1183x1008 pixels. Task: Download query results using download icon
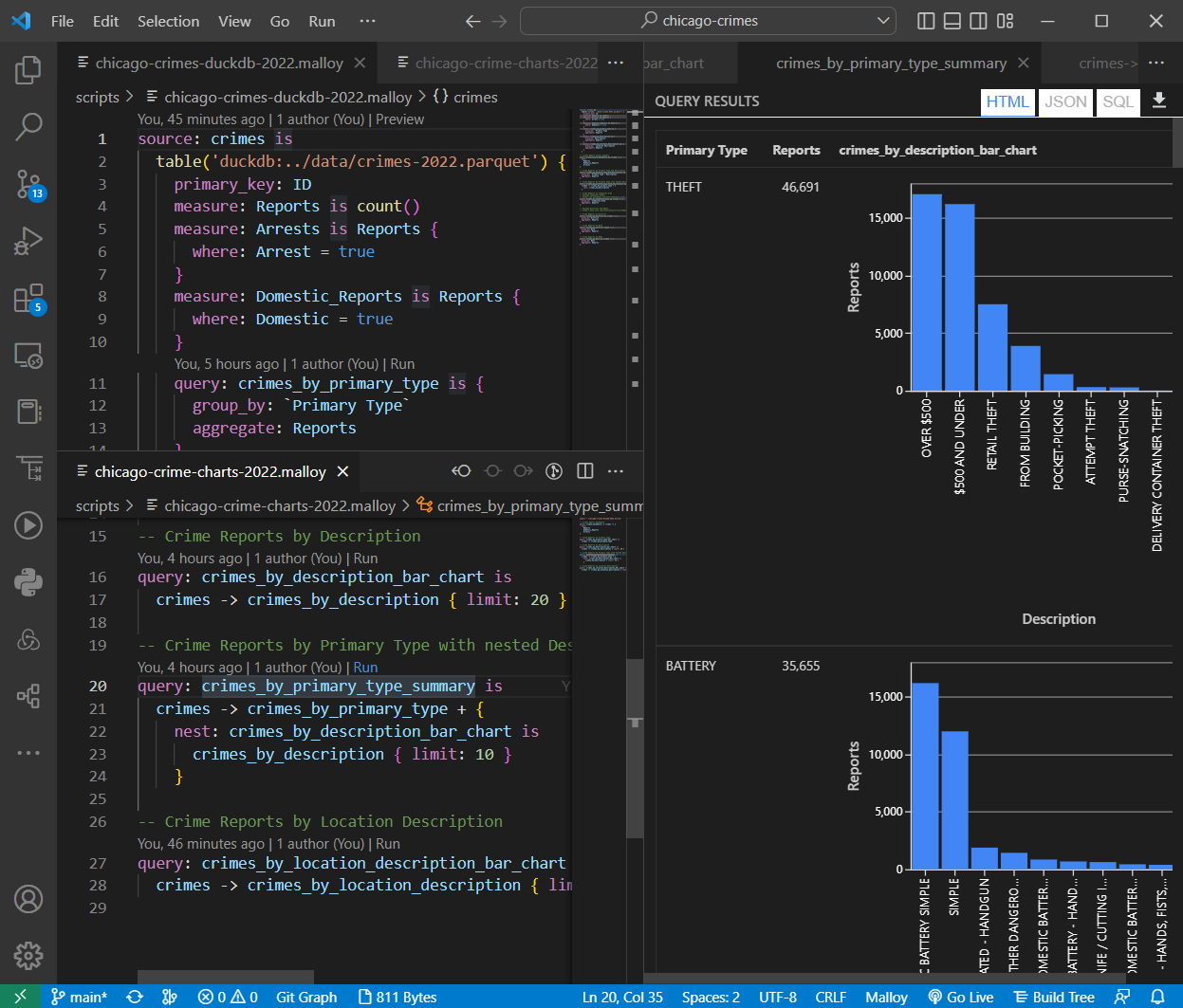1158,101
